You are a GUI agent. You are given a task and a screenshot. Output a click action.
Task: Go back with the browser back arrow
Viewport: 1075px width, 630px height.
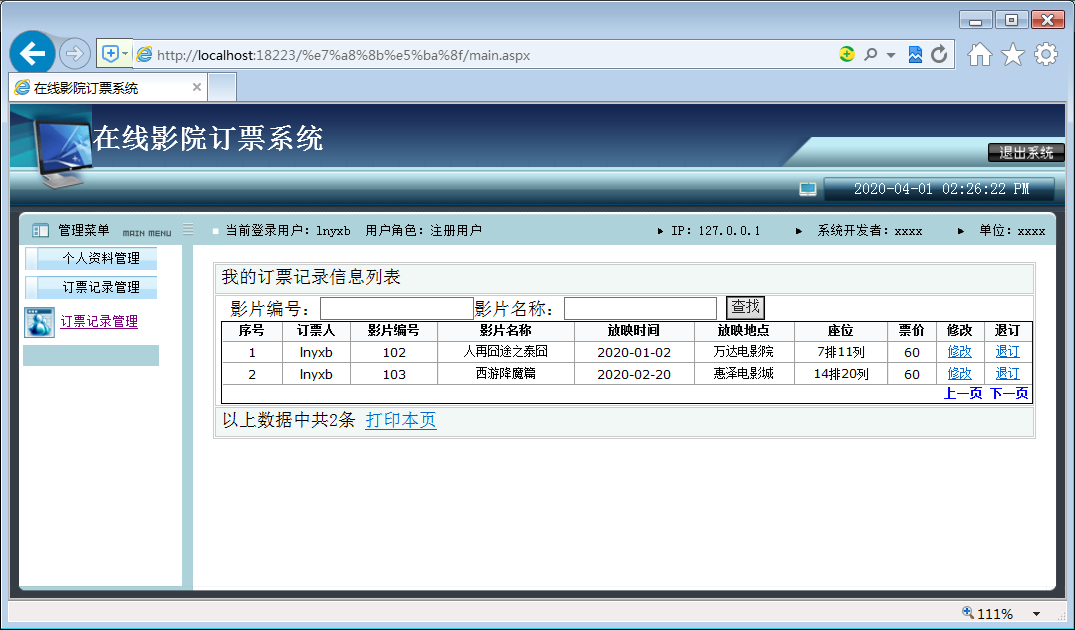(32, 53)
